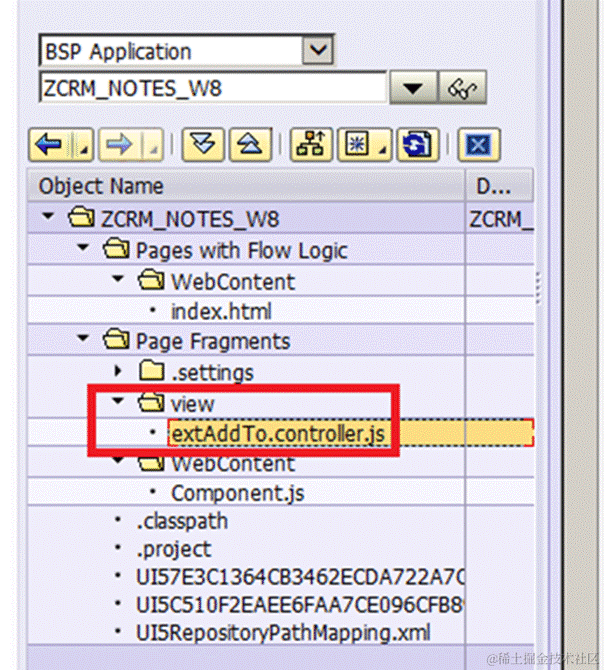This screenshot has height=670, width=604.
Task: Click the ZCRM_NOTES_W8 name input field
Action: pyautogui.click(x=212, y=88)
